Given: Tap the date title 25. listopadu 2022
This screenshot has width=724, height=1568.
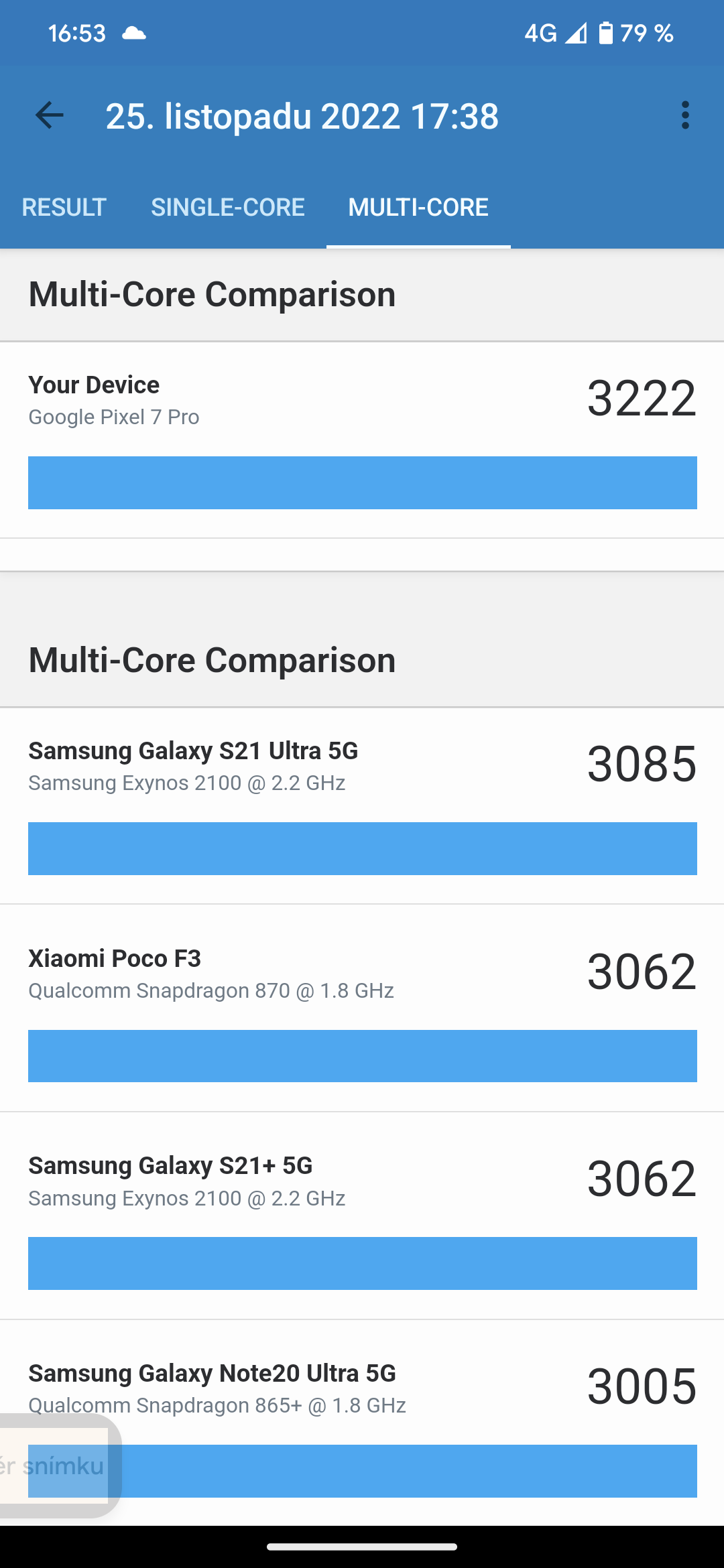Looking at the screenshot, I should (302, 117).
